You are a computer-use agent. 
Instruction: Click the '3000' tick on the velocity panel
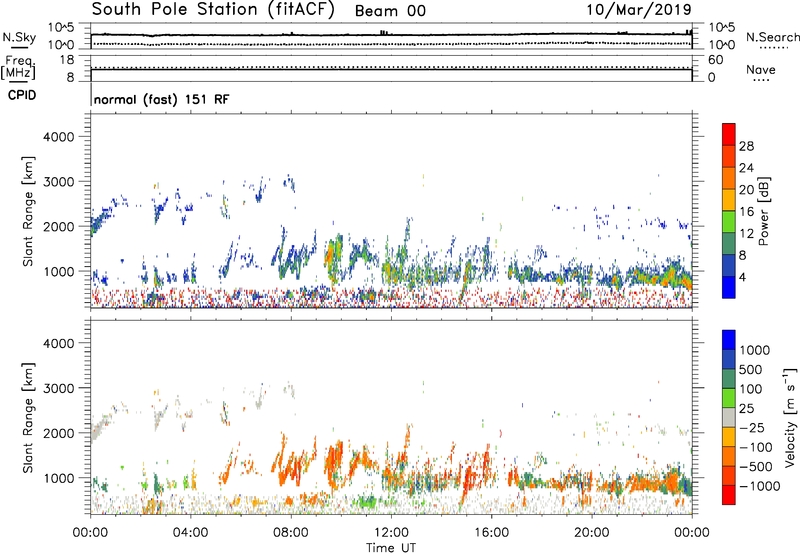pyautogui.click(x=59, y=388)
